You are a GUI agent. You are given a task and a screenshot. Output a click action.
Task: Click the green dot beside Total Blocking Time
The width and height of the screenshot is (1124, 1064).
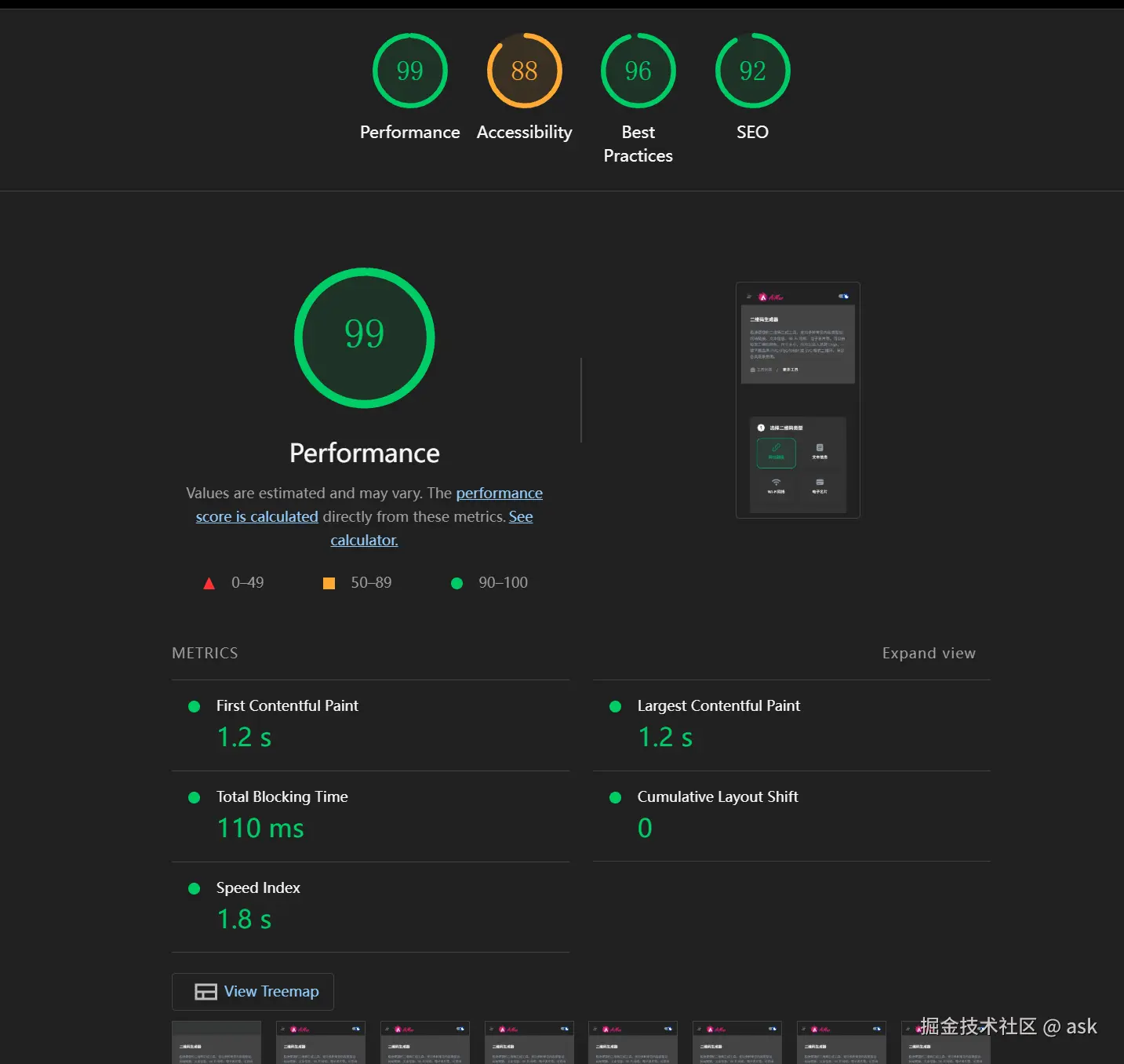(x=195, y=797)
